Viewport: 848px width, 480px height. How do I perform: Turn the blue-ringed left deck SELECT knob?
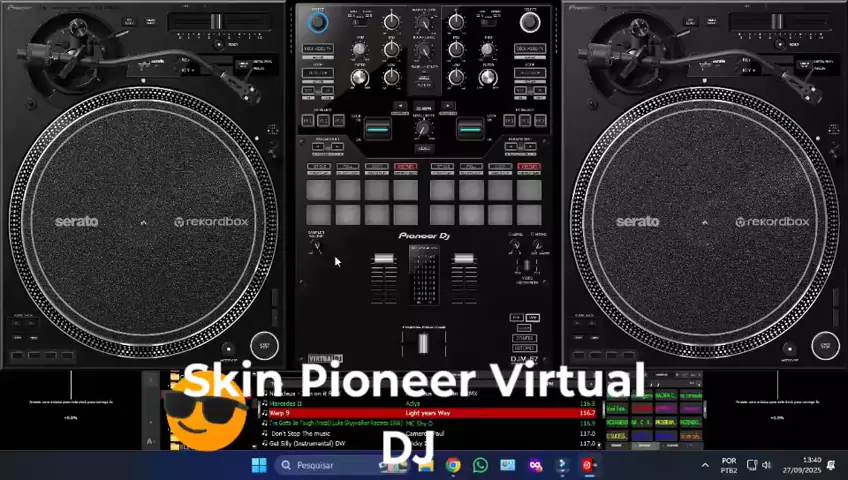317,22
